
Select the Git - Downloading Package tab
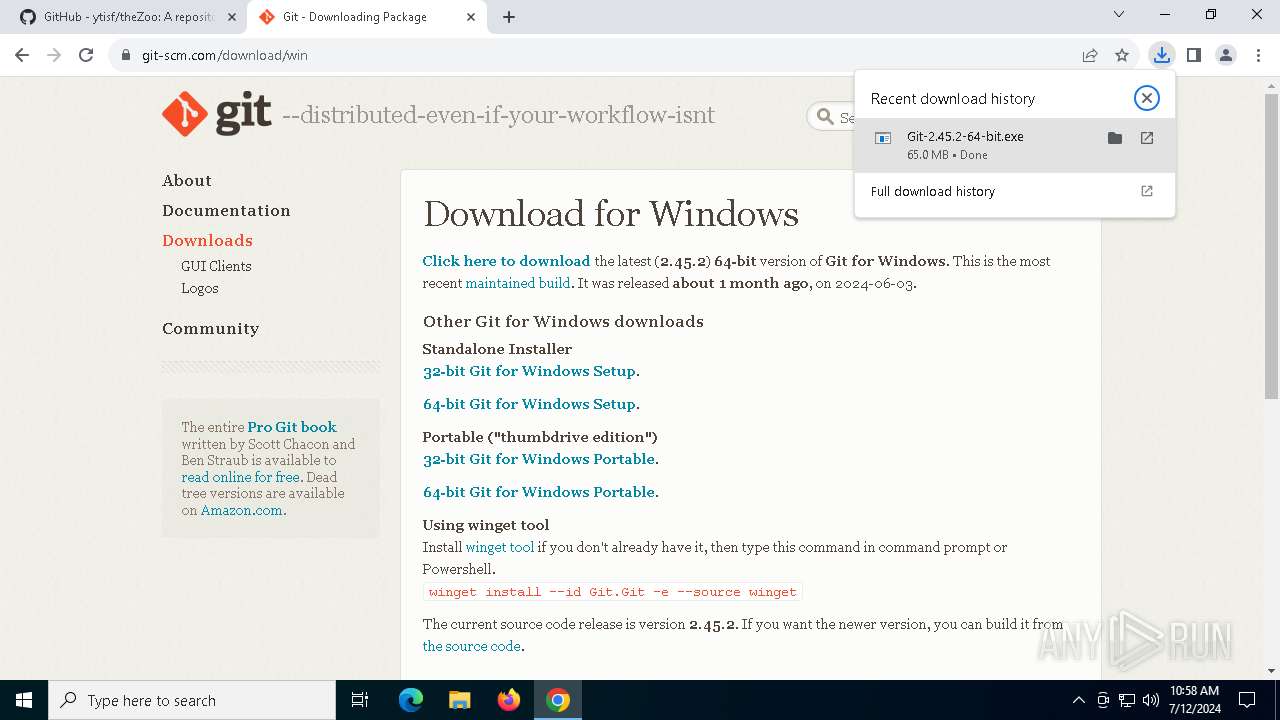coord(366,17)
